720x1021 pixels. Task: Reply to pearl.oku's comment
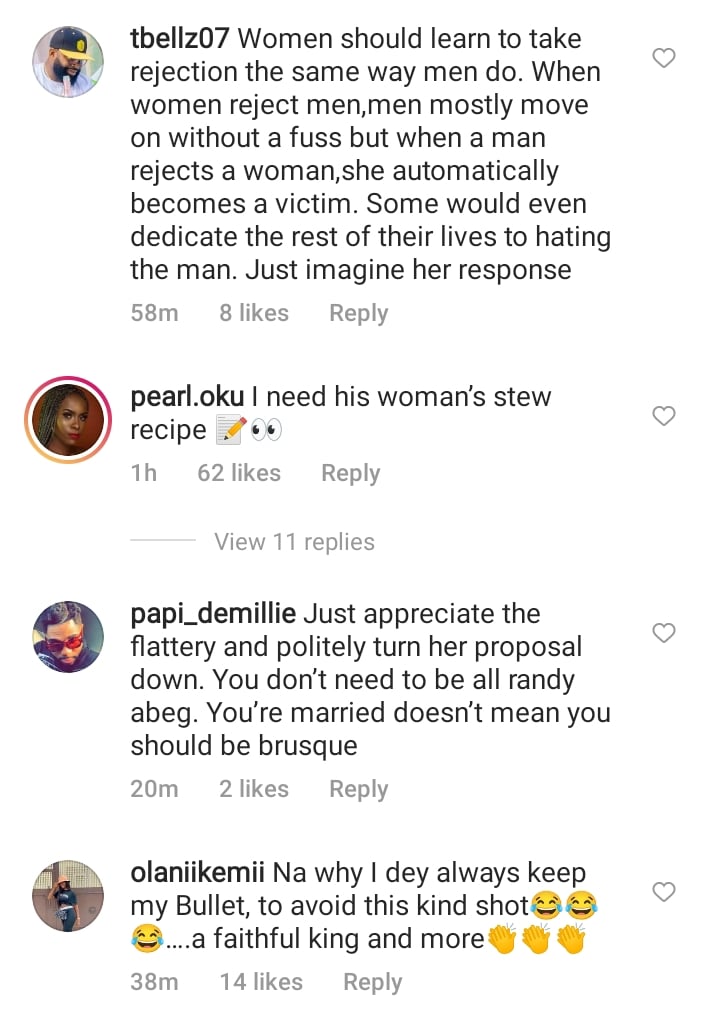click(350, 473)
